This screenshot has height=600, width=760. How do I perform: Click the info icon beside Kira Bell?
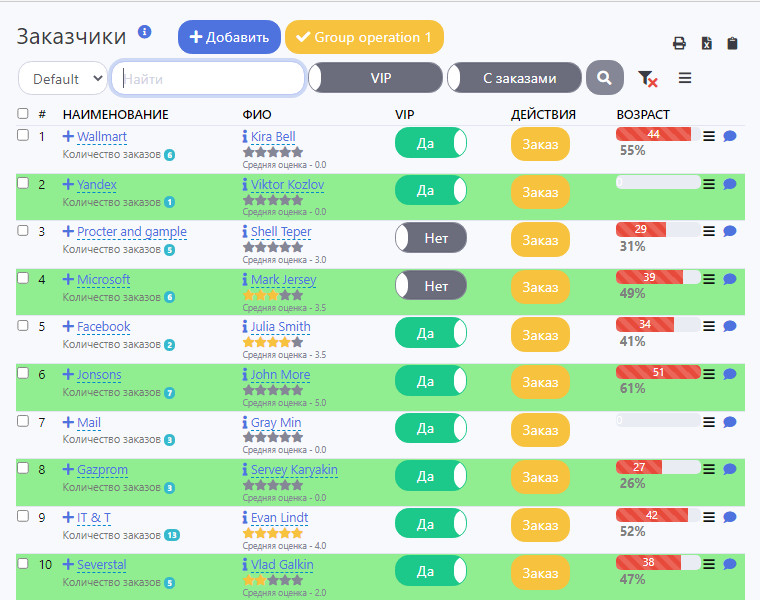click(245, 137)
